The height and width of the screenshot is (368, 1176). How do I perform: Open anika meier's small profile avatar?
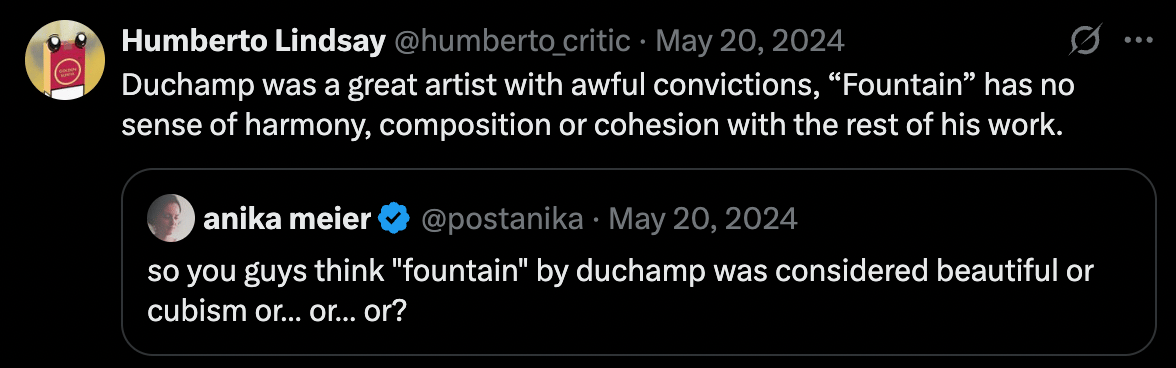(172, 218)
